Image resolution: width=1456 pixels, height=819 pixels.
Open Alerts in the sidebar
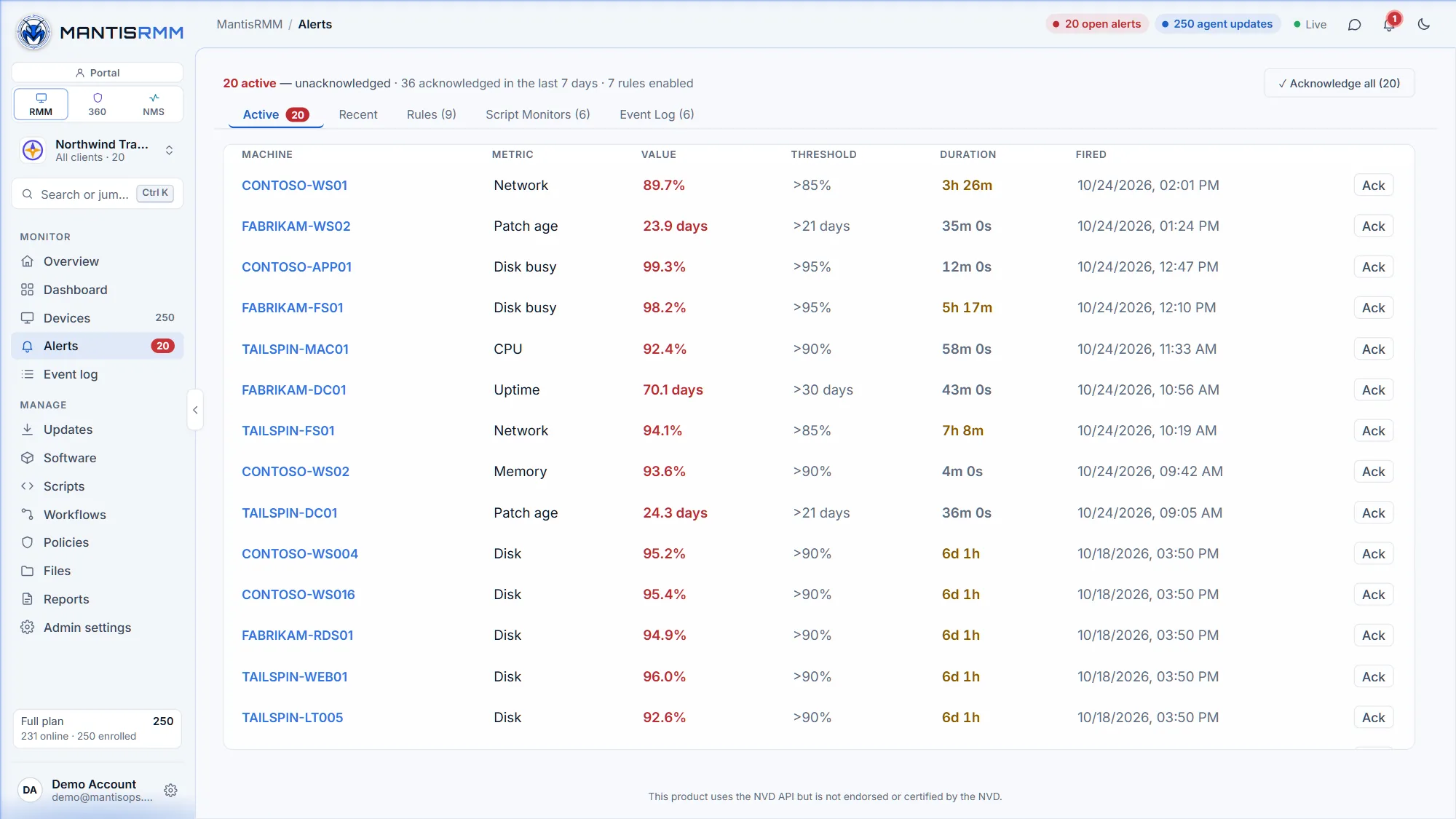tap(98, 346)
